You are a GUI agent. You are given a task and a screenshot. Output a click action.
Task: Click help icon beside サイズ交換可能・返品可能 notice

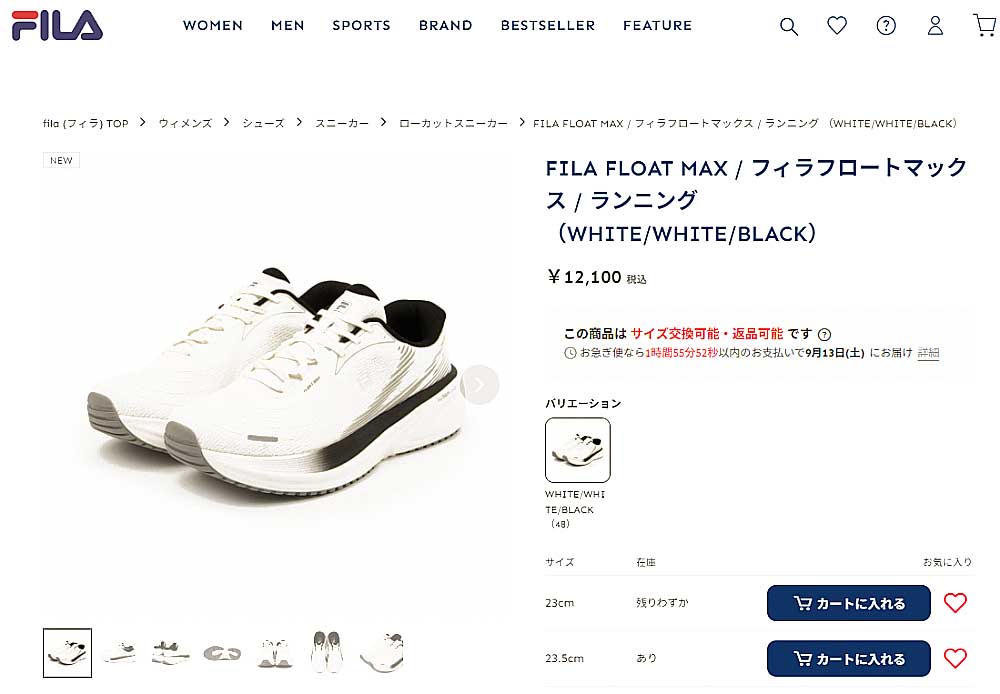(x=824, y=334)
